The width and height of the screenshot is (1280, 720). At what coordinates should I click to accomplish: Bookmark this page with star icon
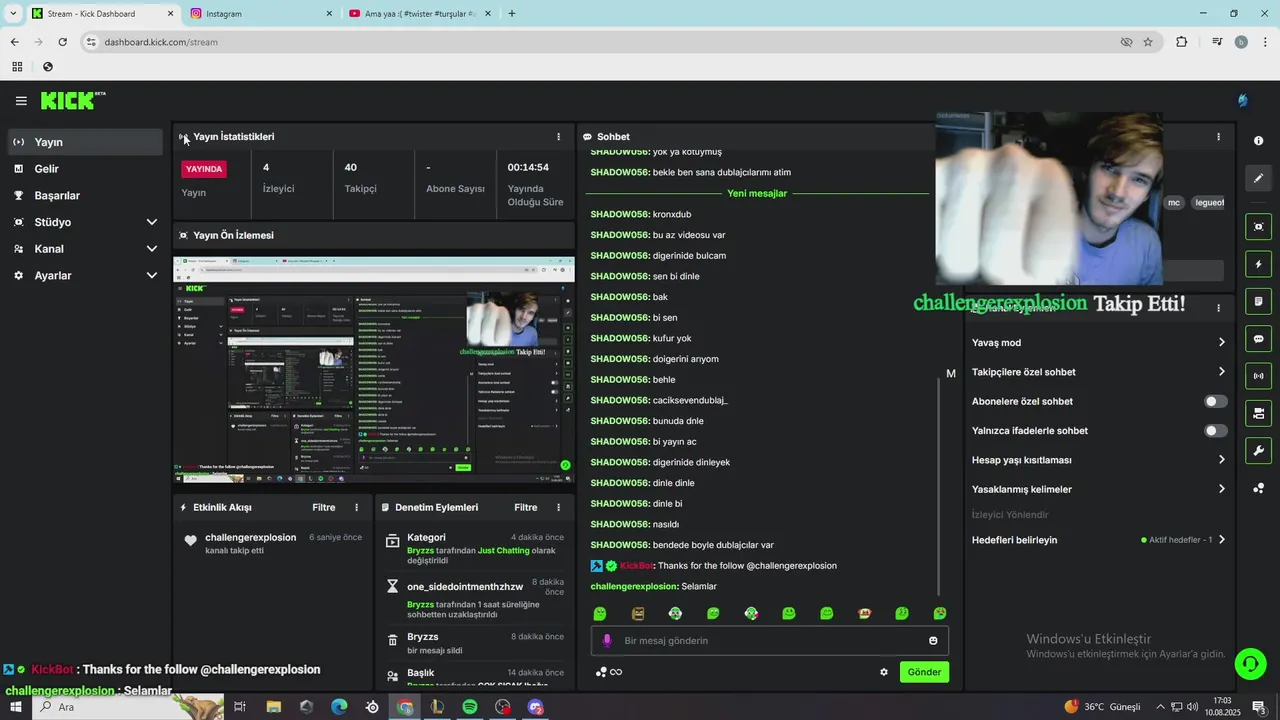click(x=1148, y=42)
